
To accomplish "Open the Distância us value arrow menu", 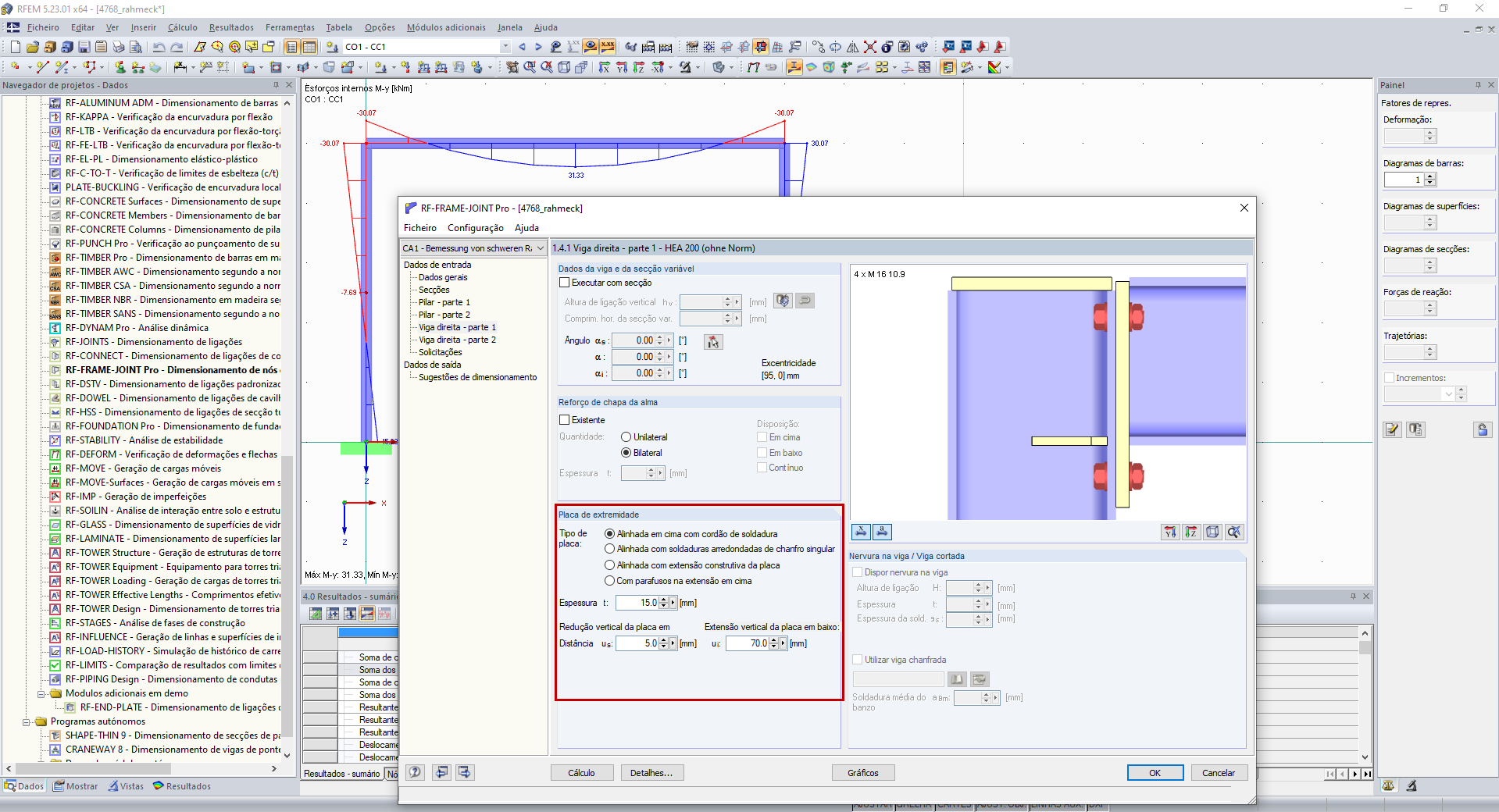I will [x=673, y=643].
